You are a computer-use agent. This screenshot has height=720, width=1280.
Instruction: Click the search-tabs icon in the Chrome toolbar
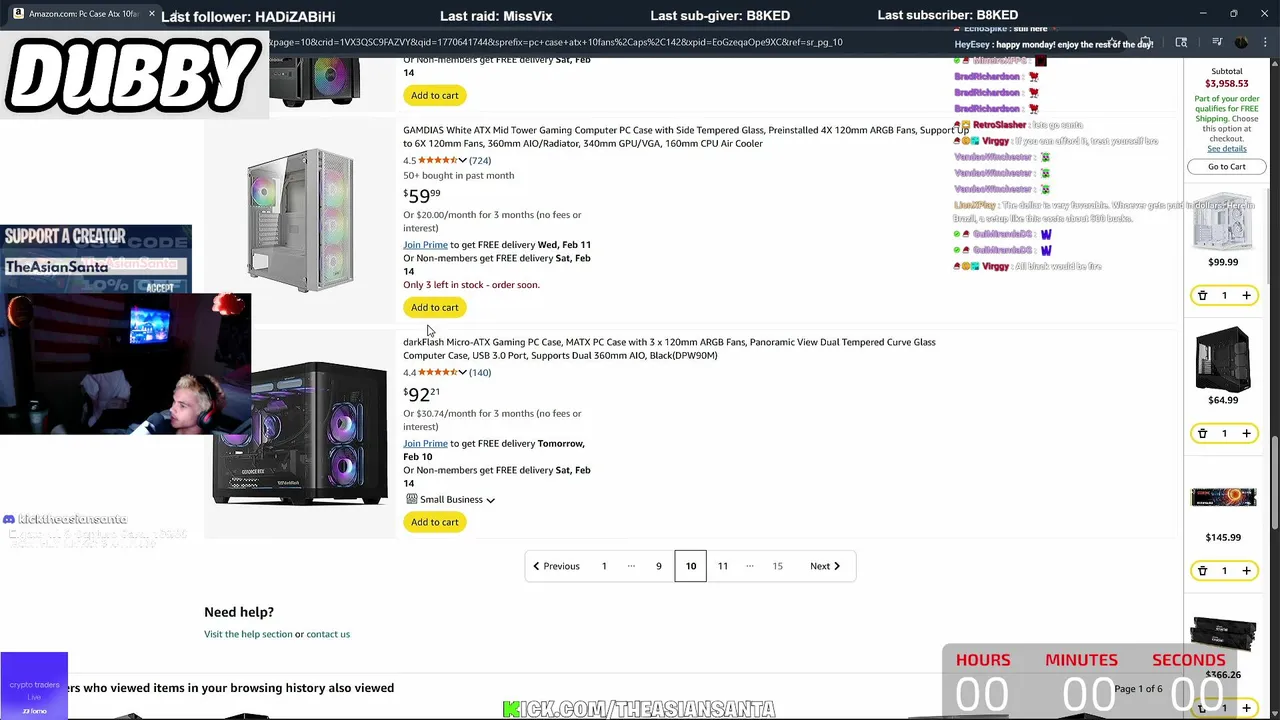coord(1181,42)
